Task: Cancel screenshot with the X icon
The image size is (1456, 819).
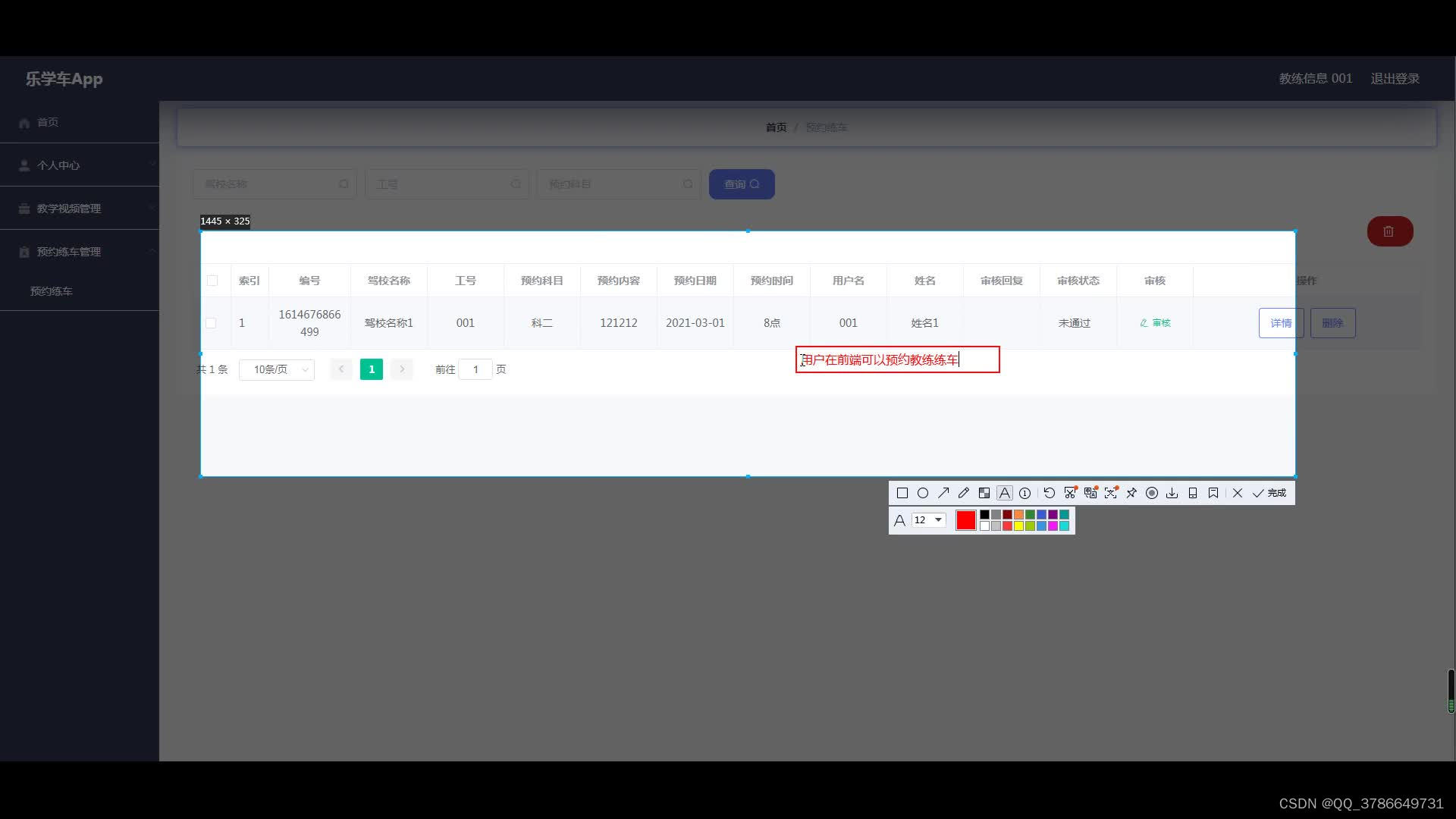Action: pos(1238,493)
